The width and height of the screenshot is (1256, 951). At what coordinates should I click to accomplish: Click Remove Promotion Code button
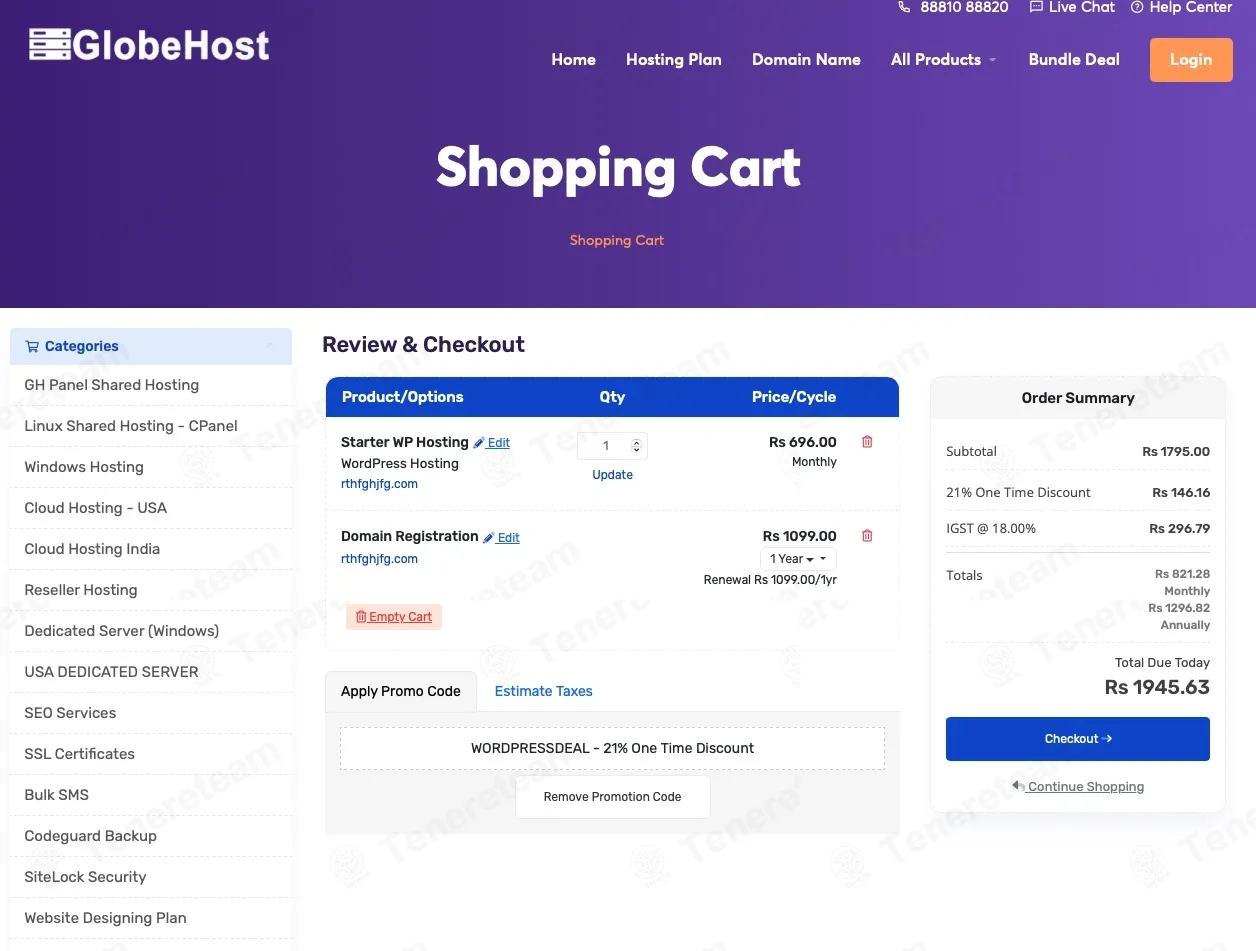pyautogui.click(x=612, y=797)
